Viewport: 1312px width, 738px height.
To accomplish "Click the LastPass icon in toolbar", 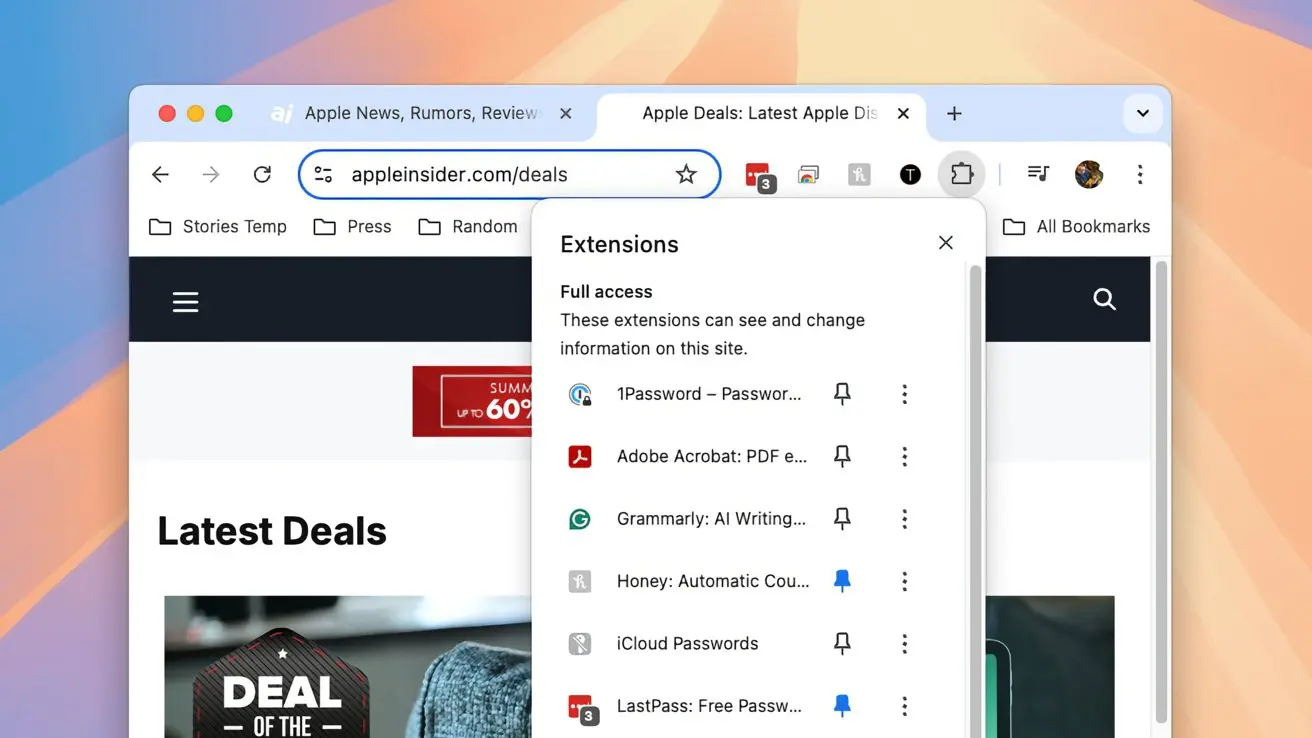I will 758,175.
